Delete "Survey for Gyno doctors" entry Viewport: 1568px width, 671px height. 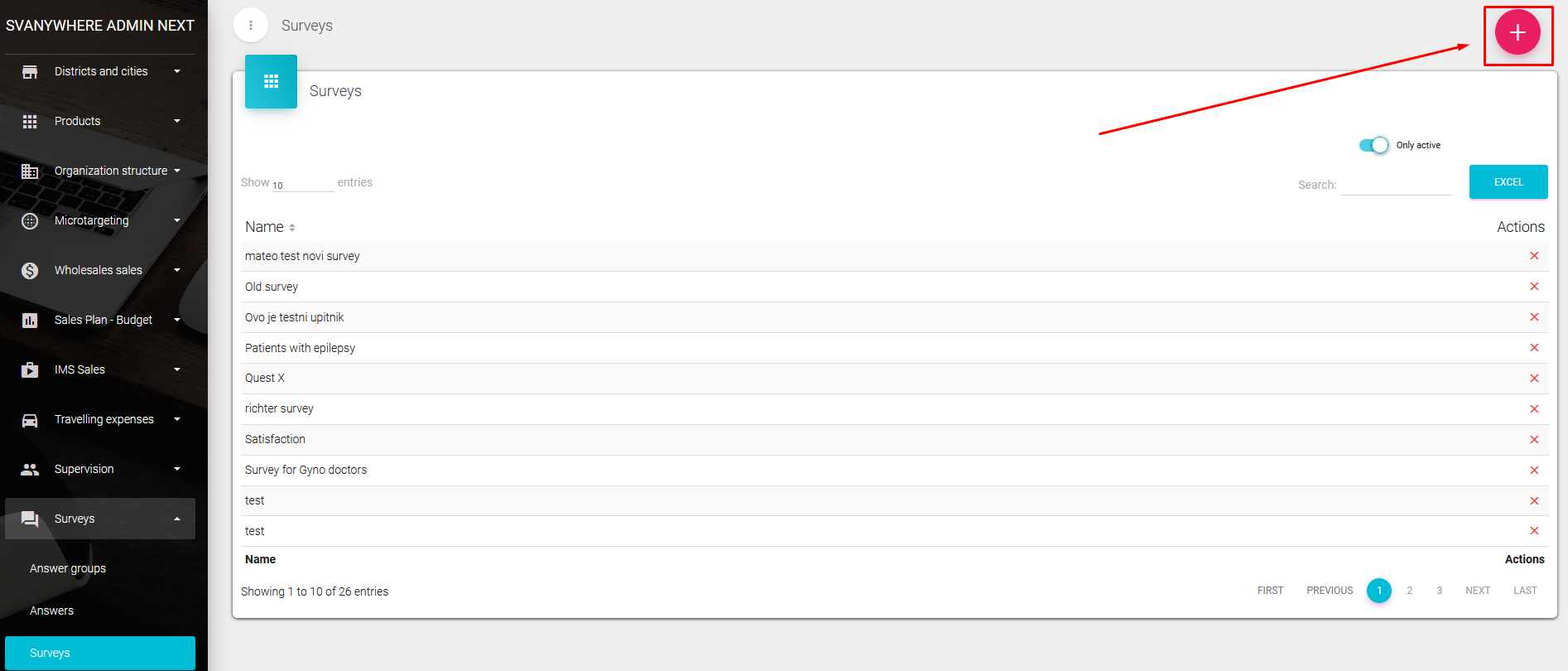click(x=1533, y=471)
